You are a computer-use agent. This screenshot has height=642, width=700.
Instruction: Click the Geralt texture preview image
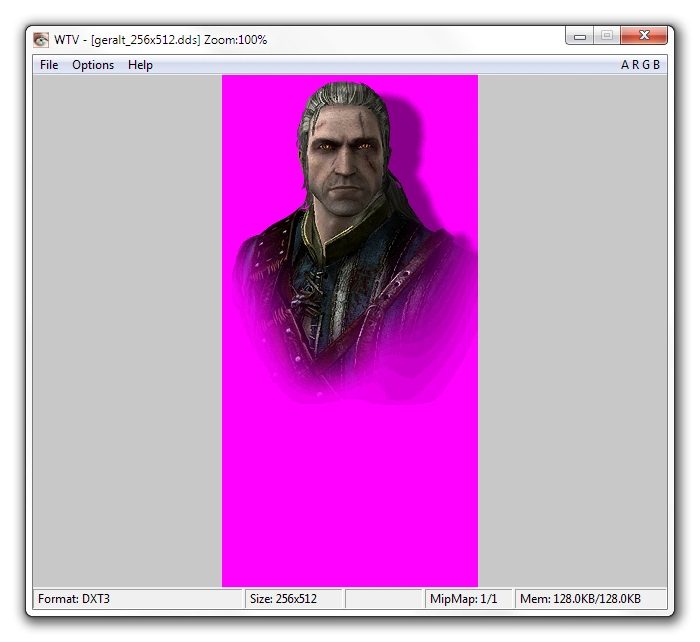[x=350, y=331]
